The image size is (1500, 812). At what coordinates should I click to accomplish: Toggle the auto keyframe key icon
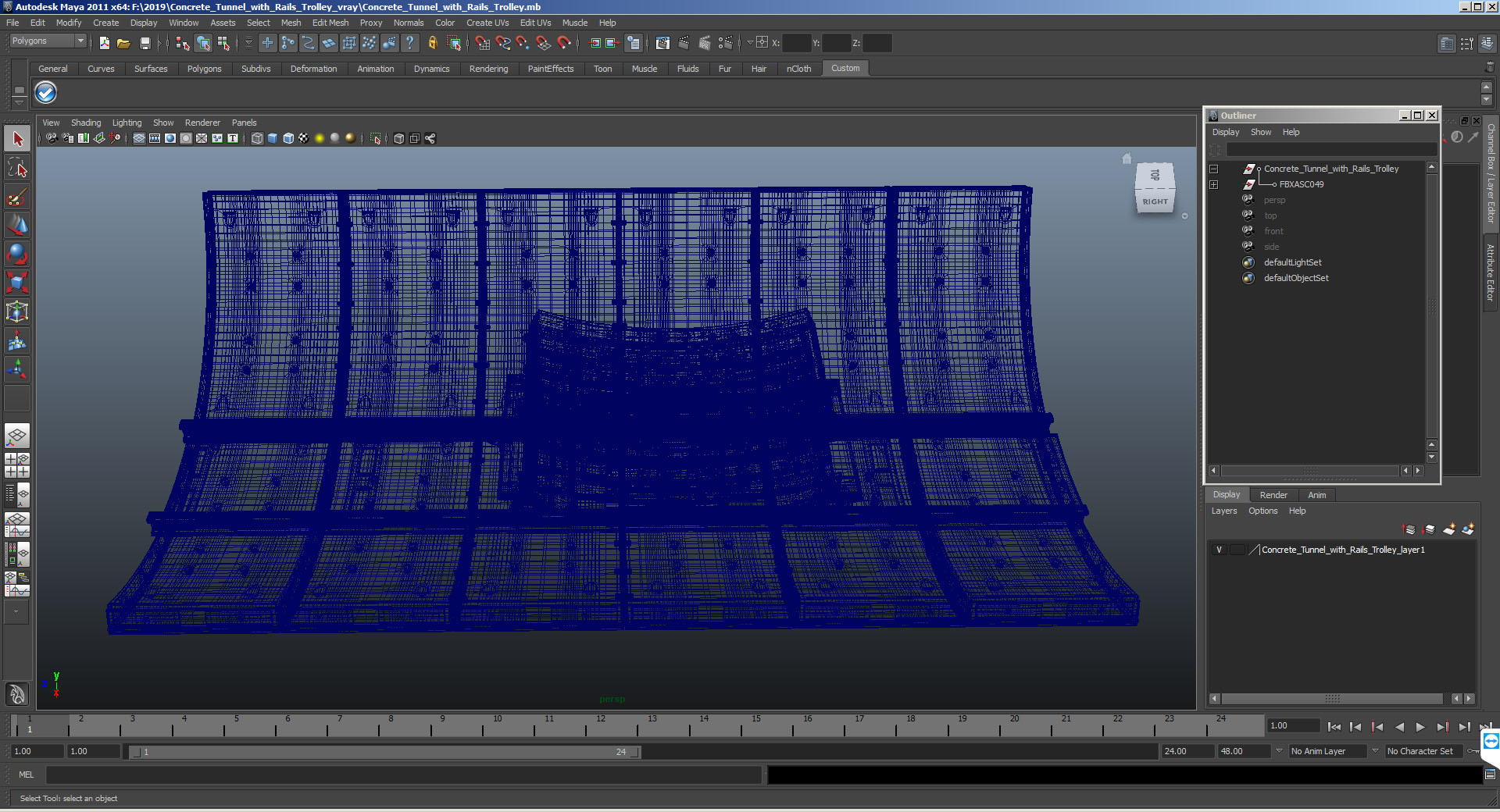(x=1473, y=751)
